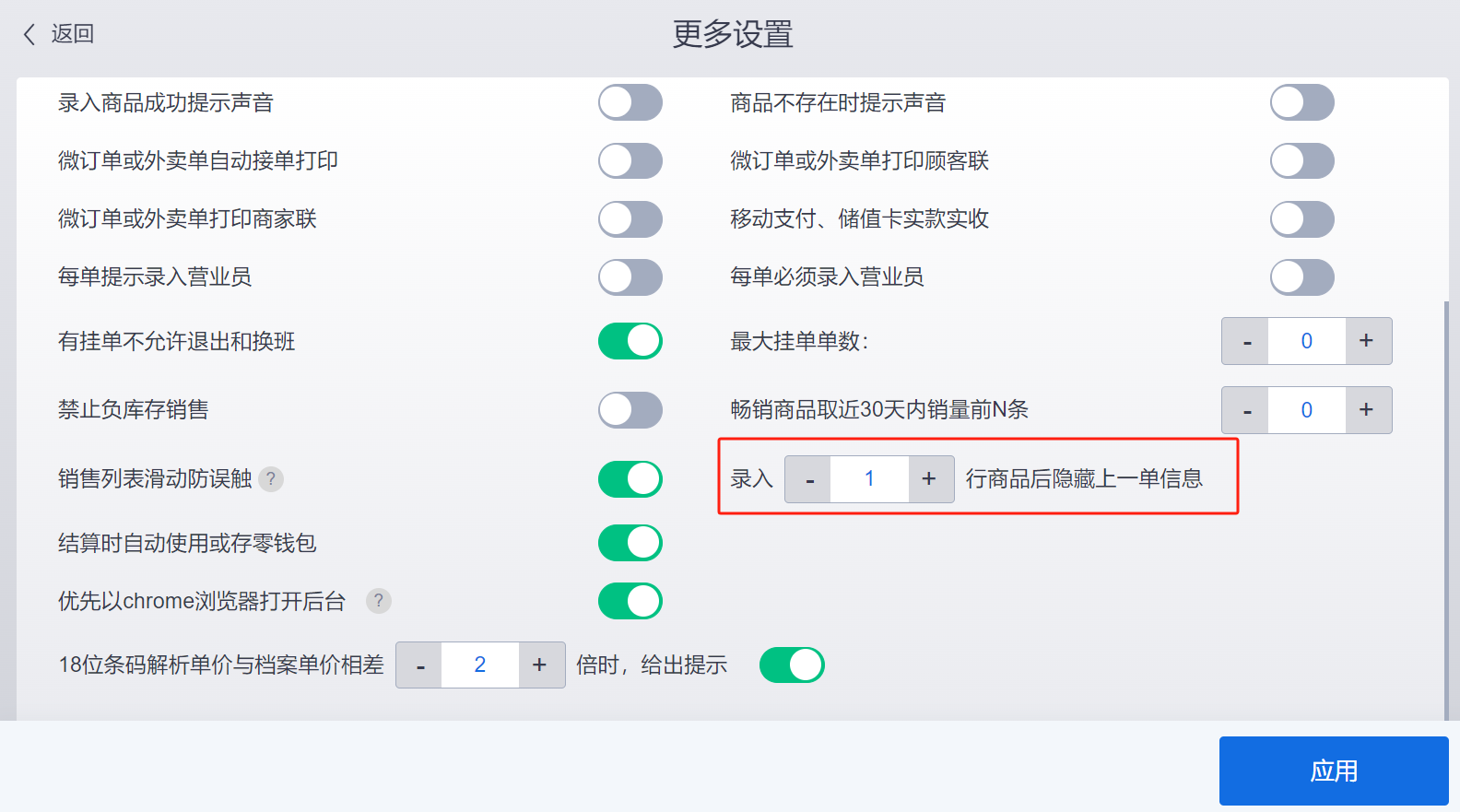Disable the 18位条码 给出提示 toggle

[792, 665]
